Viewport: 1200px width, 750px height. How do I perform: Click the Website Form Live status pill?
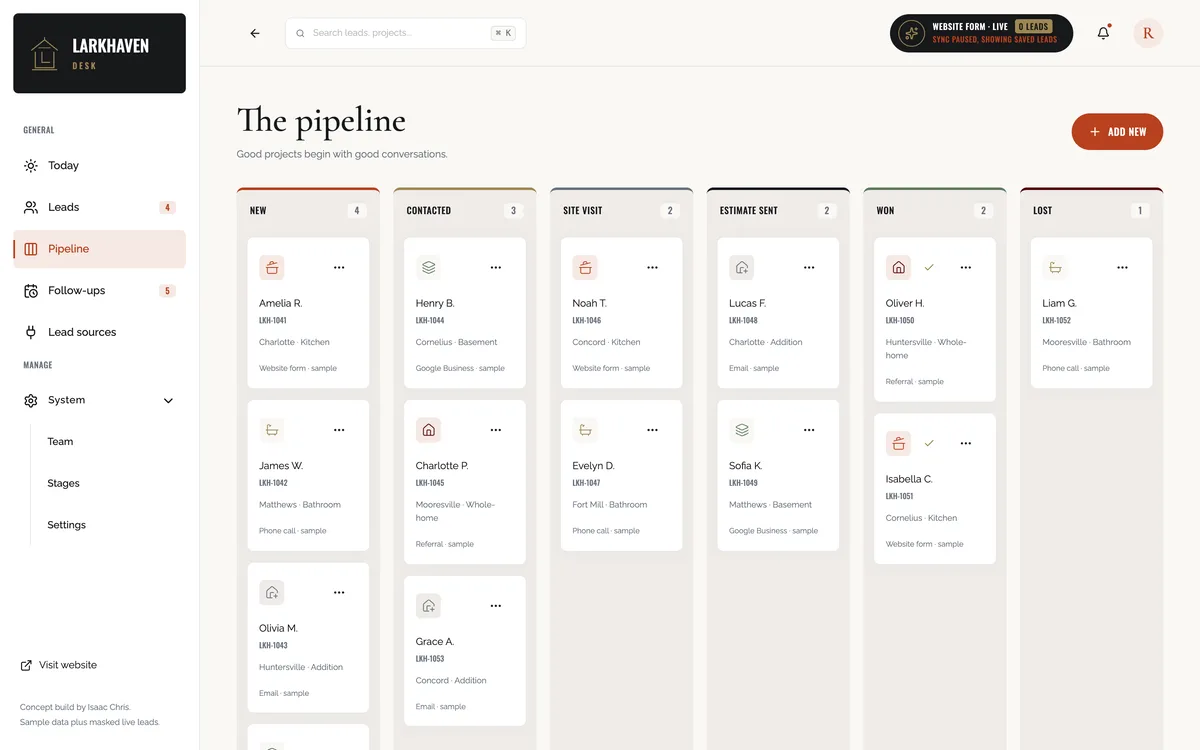(x=981, y=33)
